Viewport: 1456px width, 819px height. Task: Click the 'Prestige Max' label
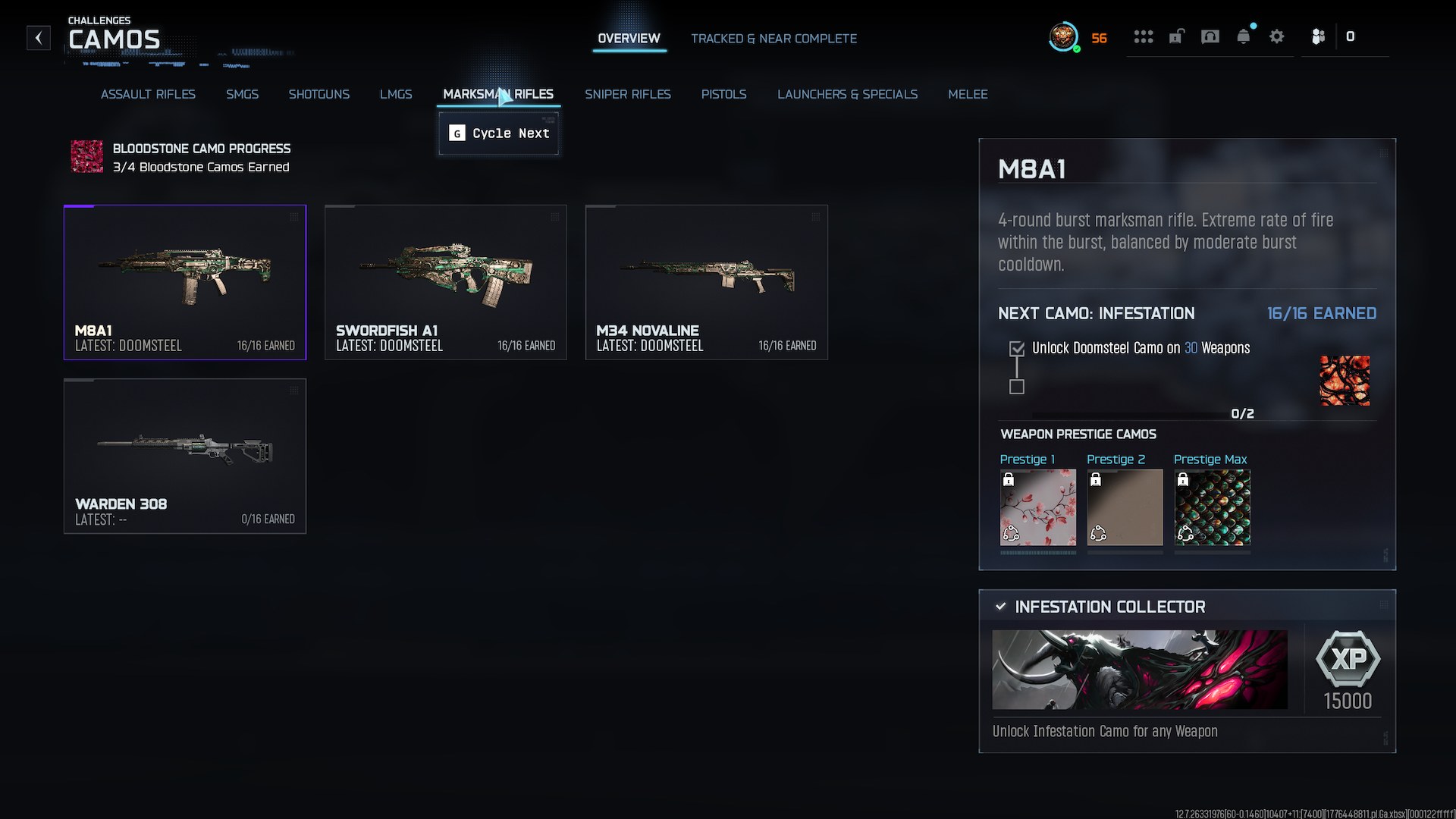1210,460
